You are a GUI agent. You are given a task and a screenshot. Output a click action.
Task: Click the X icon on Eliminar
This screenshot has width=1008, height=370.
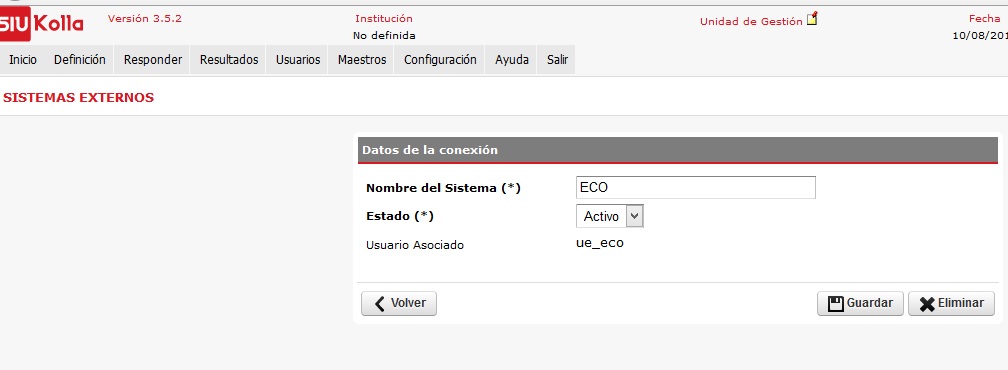(x=927, y=304)
